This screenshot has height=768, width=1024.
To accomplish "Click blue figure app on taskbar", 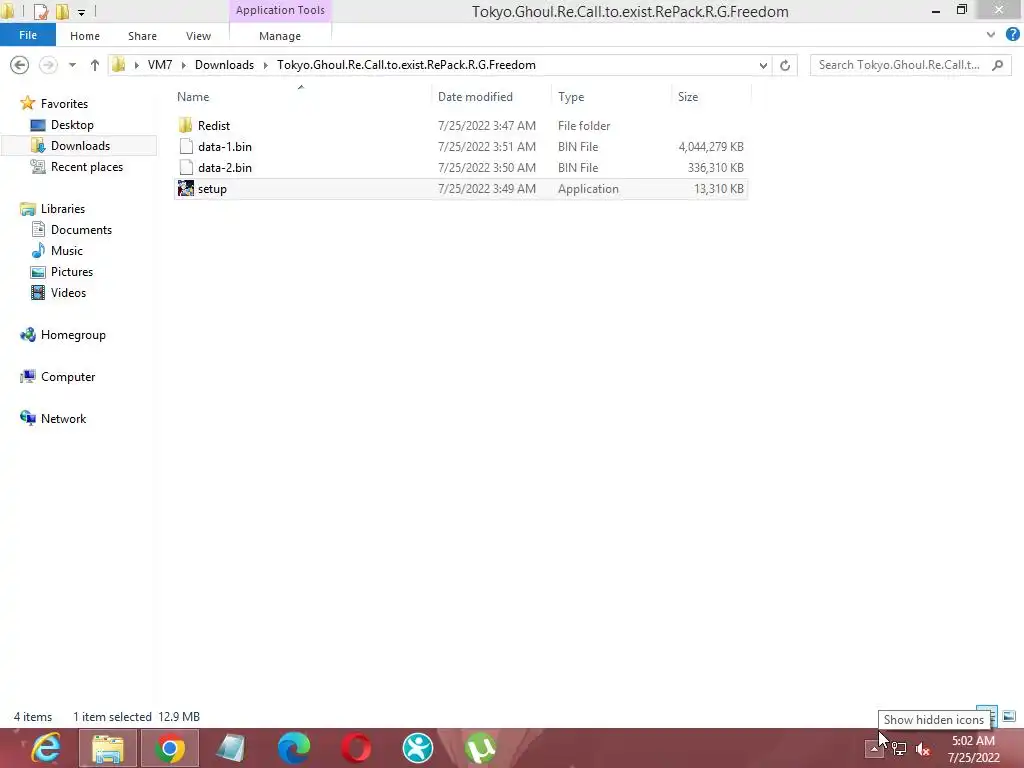I will click(418, 748).
